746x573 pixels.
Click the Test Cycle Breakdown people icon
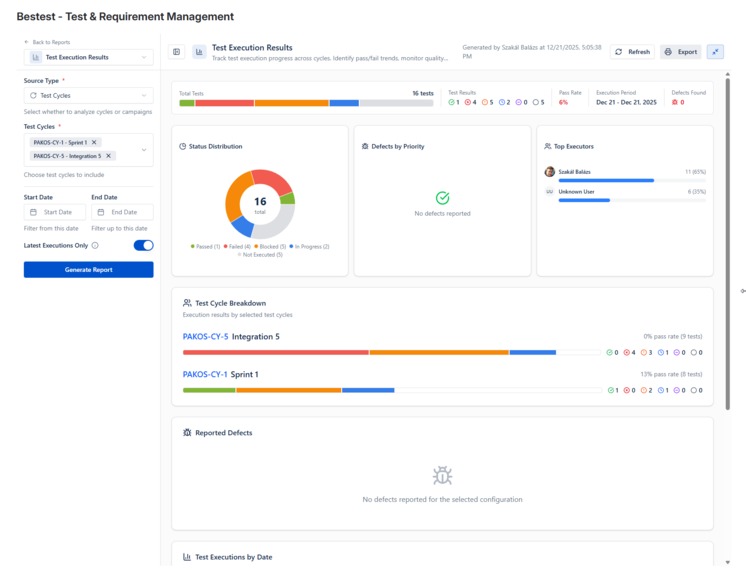click(187, 303)
